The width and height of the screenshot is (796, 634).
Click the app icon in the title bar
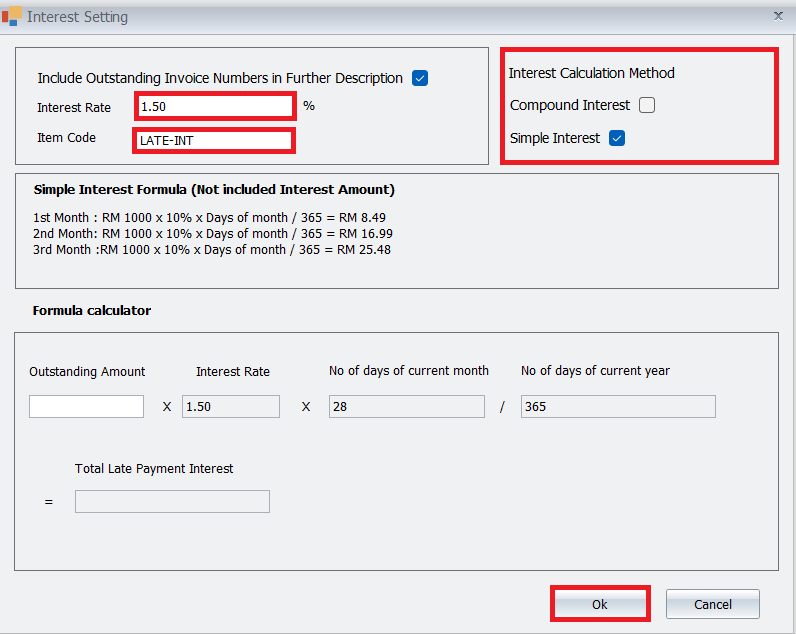11,17
